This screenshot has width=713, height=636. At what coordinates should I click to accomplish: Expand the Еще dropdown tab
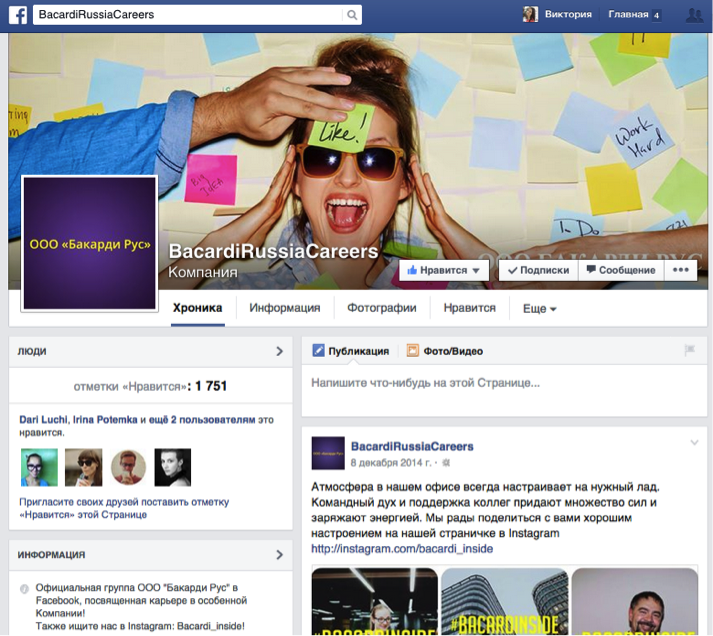pyautogui.click(x=539, y=308)
